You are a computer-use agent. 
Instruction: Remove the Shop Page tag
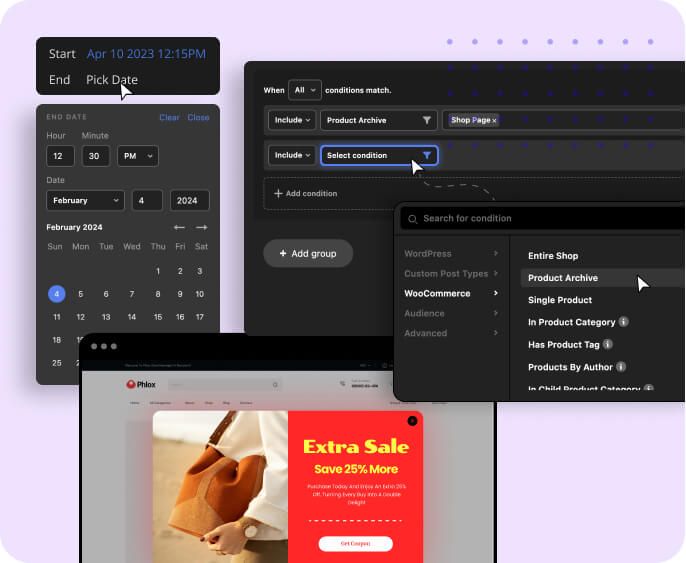[x=494, y=121]
